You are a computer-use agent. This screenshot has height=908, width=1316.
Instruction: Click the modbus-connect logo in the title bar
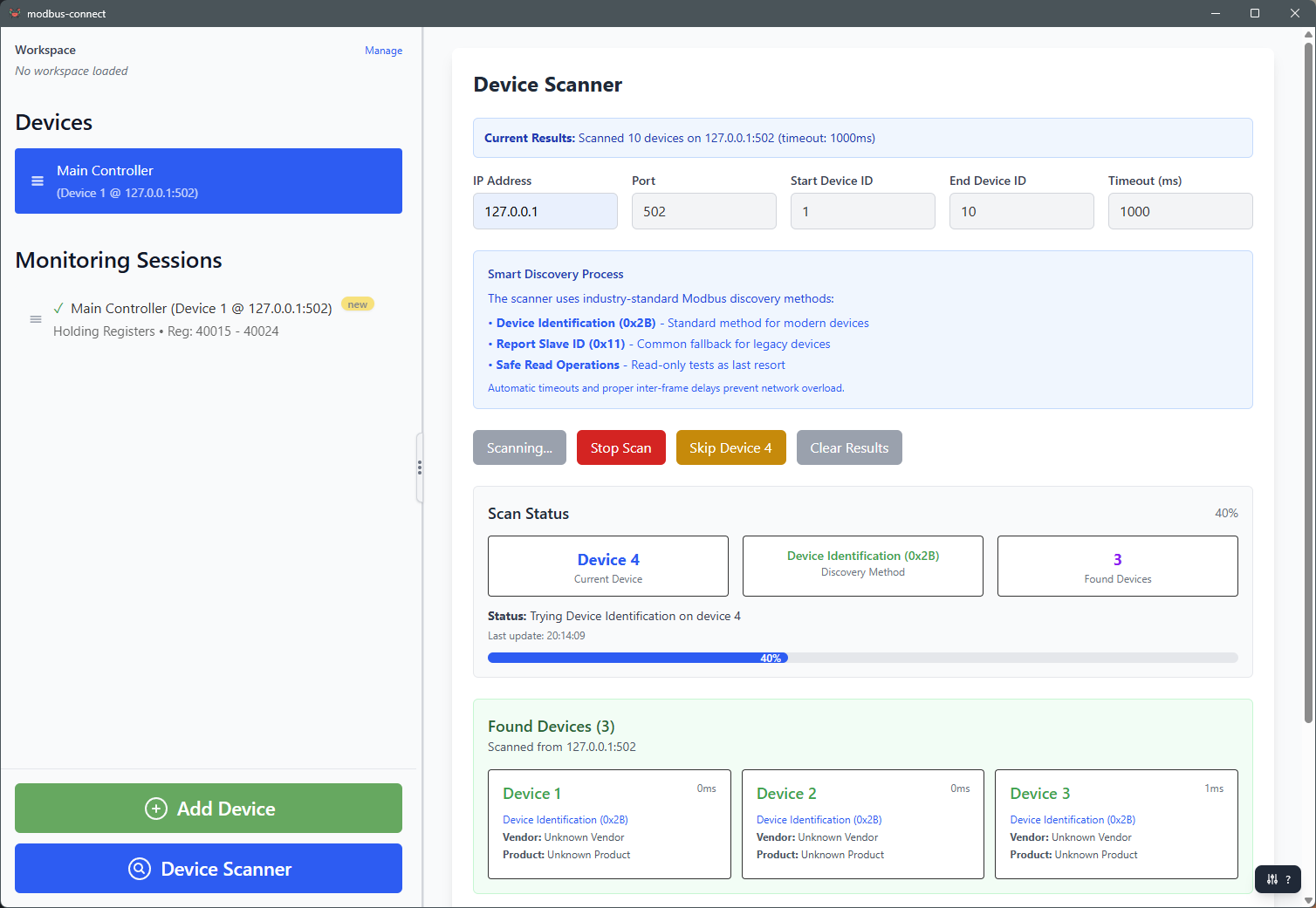(14, 13)
